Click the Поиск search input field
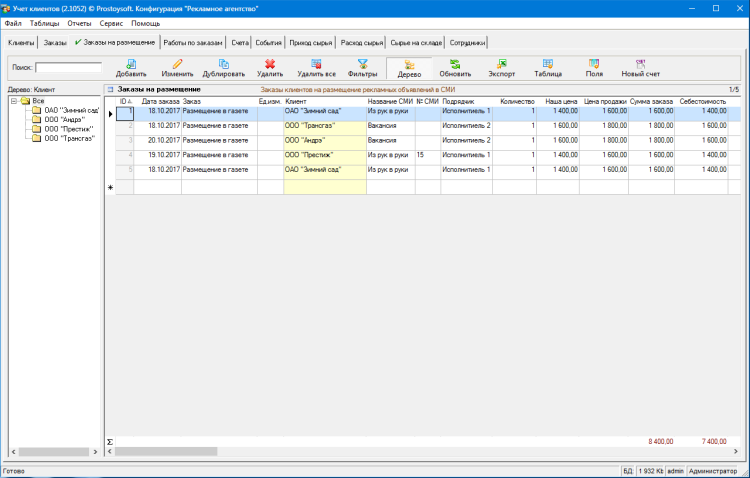The width and height of the screenshot is (750, 478). [x=68, y=68]
